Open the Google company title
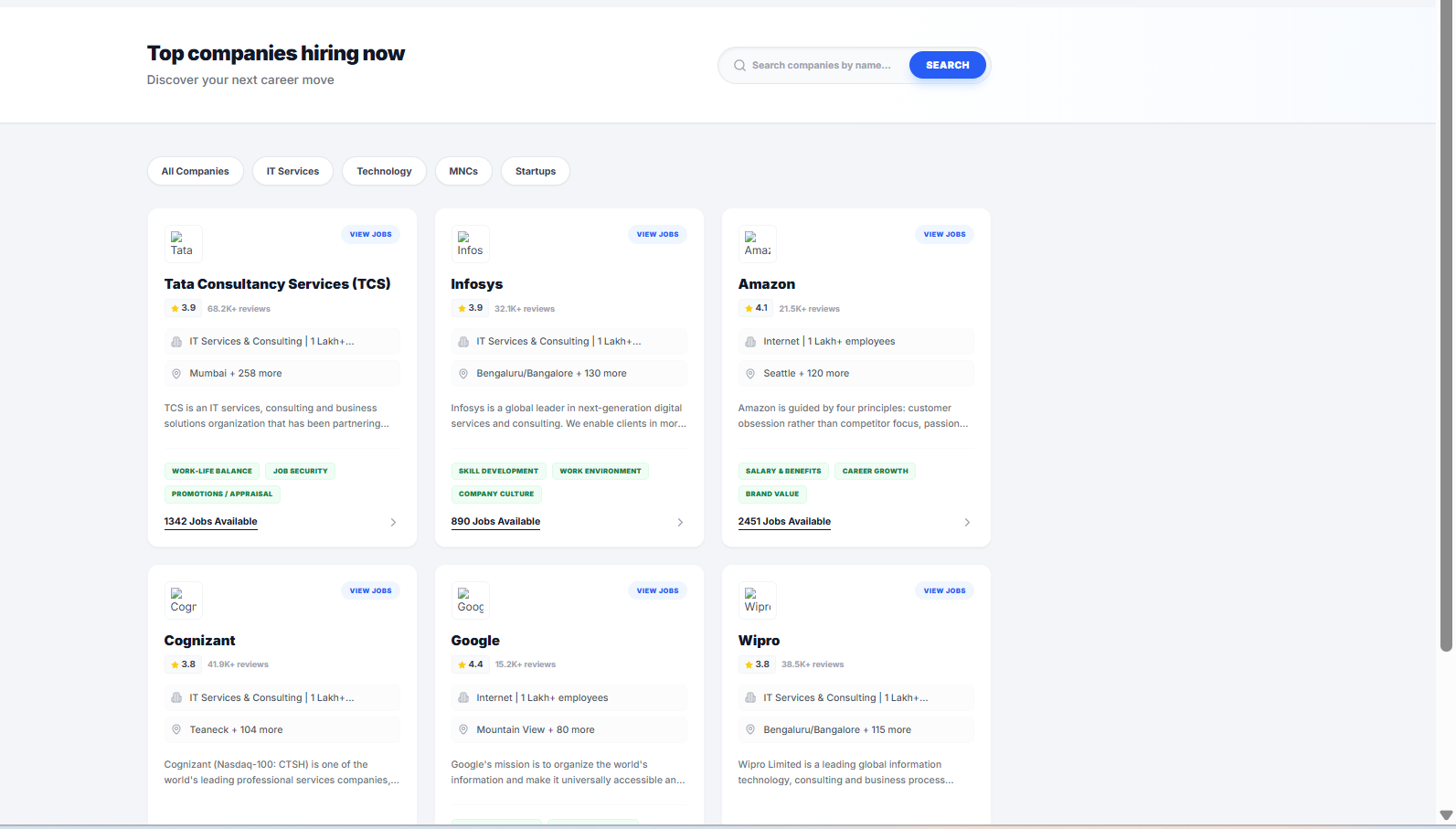Screen dimensions: 1456x829 (475, 641)
